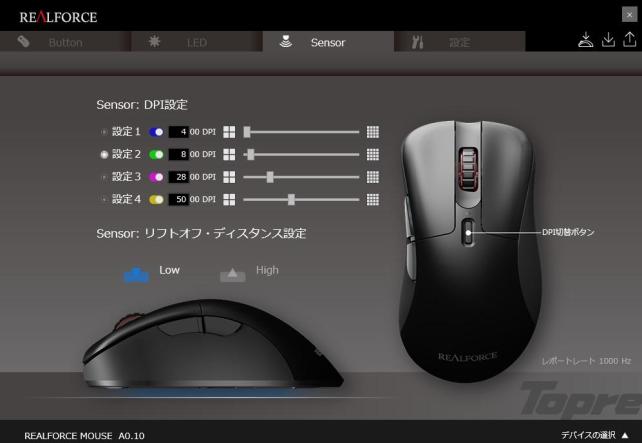Click the side-view mouse image

click(213, 344)
